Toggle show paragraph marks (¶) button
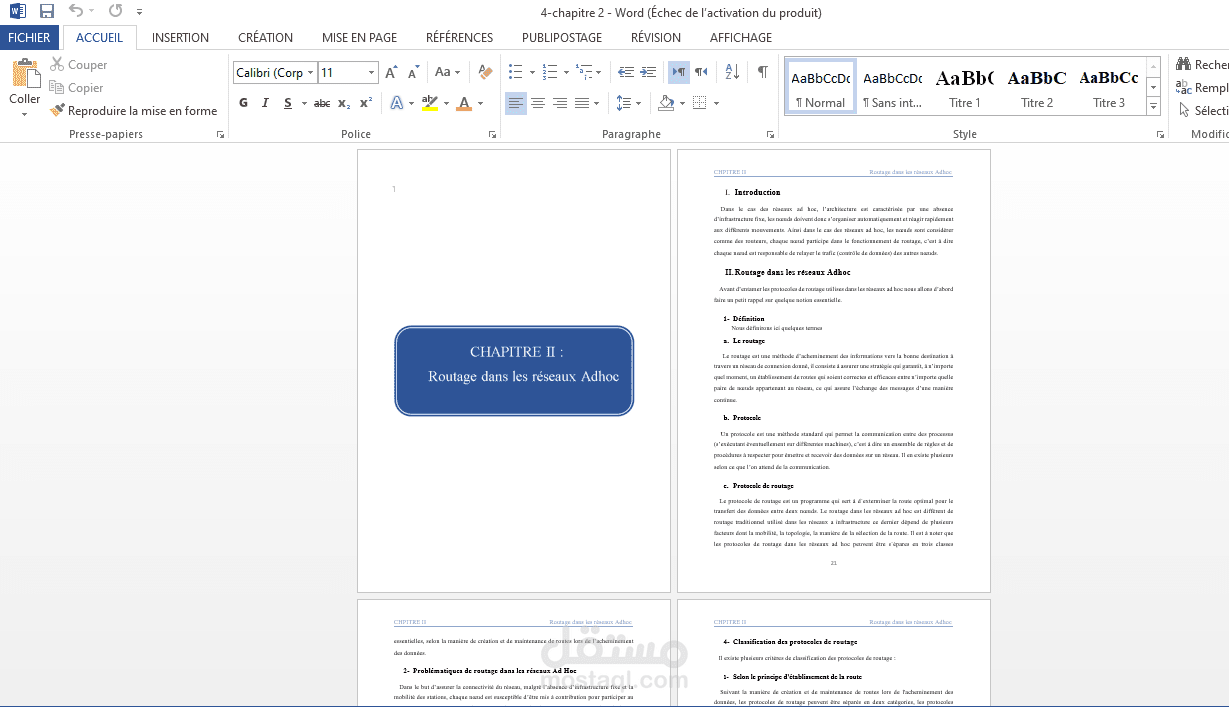 (x=763, y=72)
